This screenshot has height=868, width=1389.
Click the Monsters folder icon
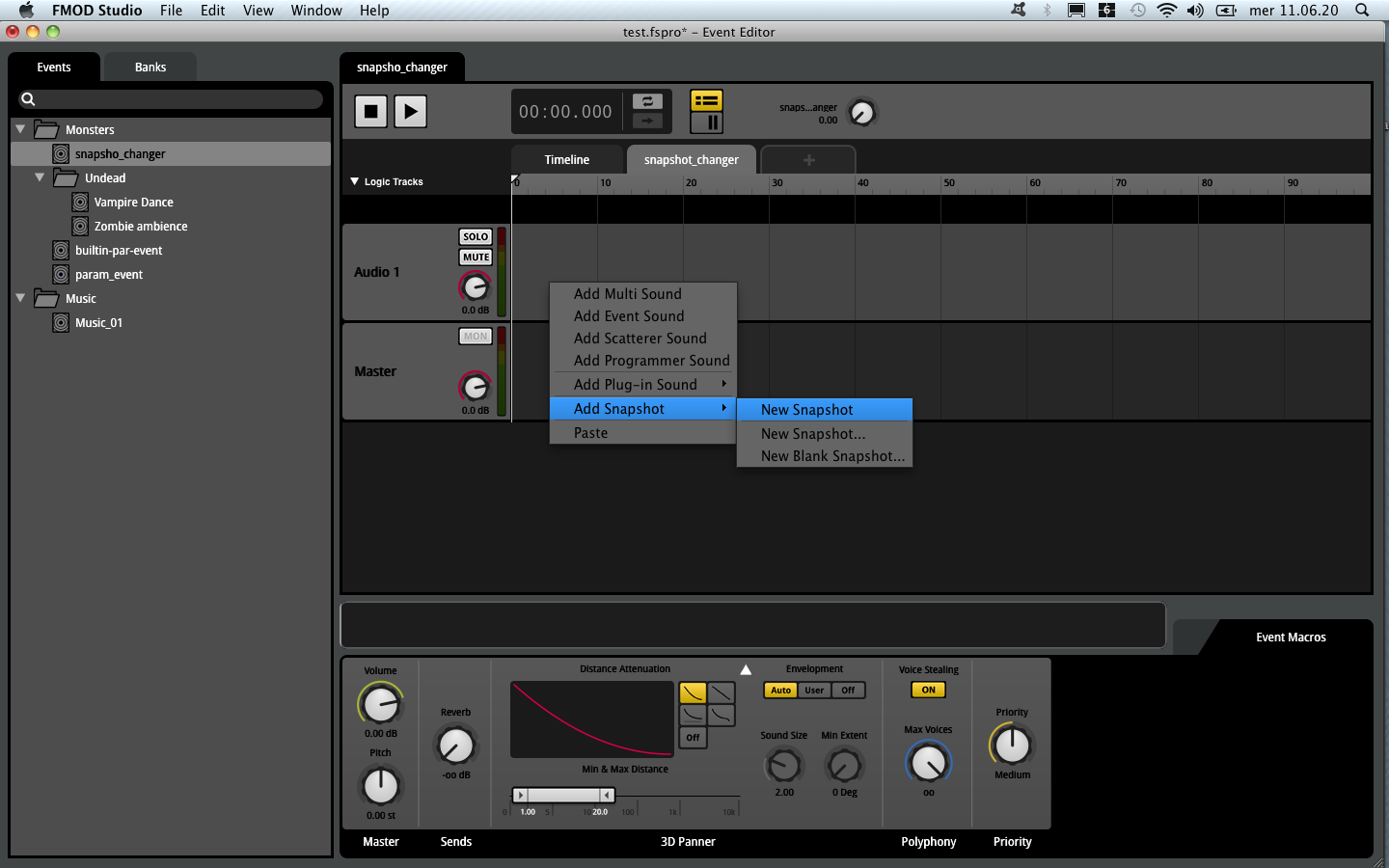[46, 129]
